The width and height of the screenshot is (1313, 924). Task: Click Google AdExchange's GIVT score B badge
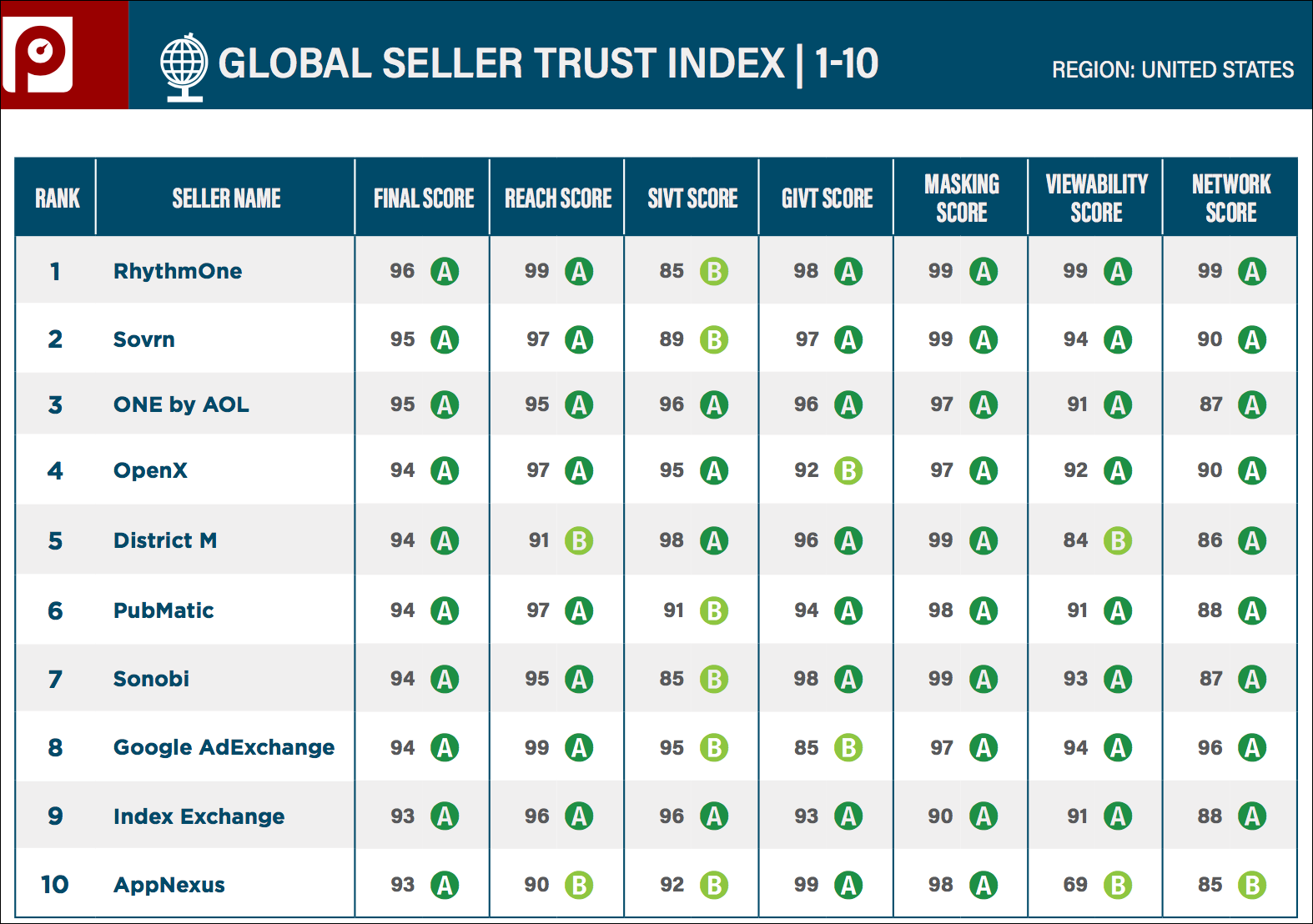tap(848, 747)
